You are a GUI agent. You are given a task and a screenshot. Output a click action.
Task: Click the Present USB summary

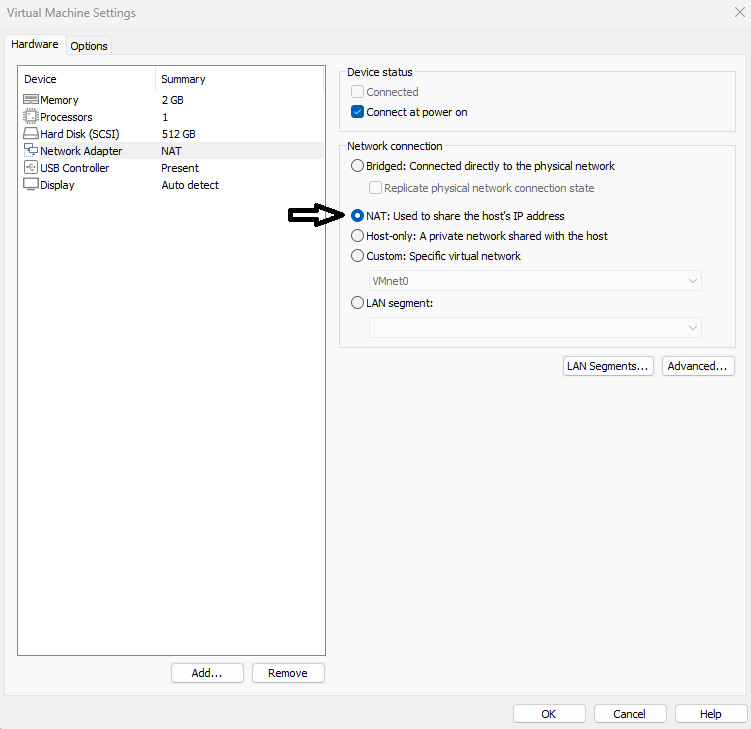[x=180, y=168]
